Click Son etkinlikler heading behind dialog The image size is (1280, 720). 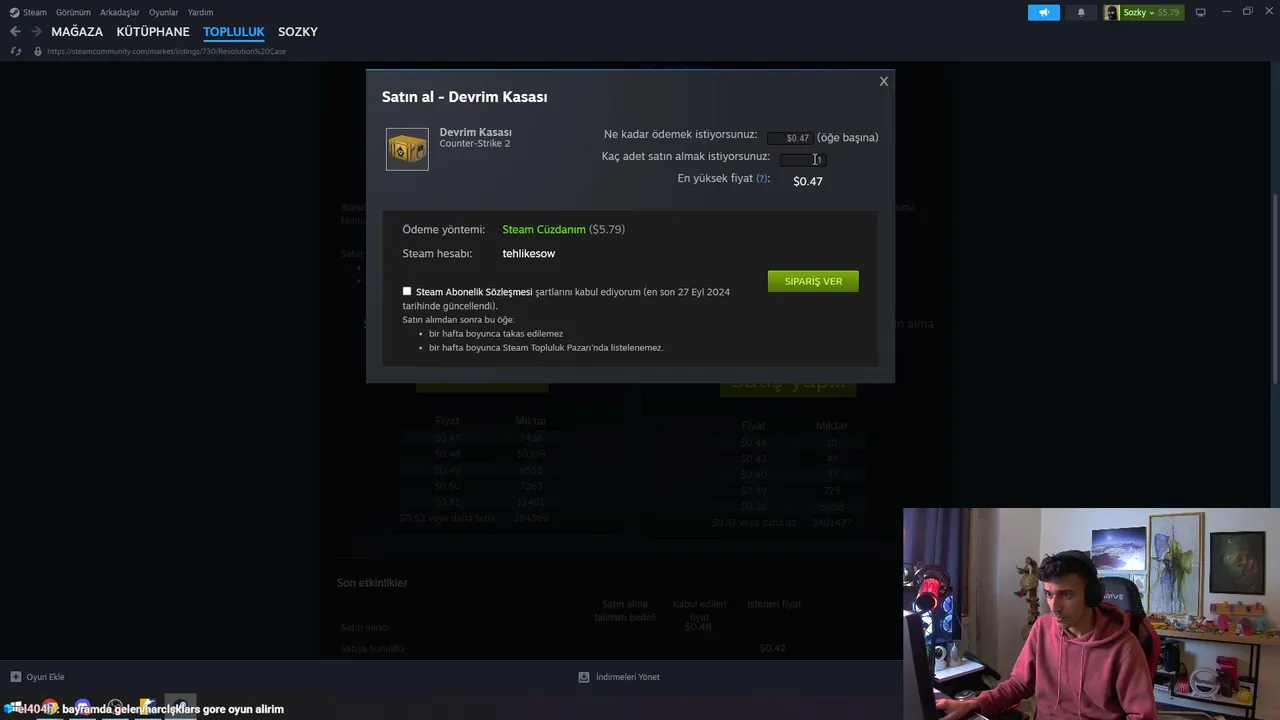coord(372,583)
